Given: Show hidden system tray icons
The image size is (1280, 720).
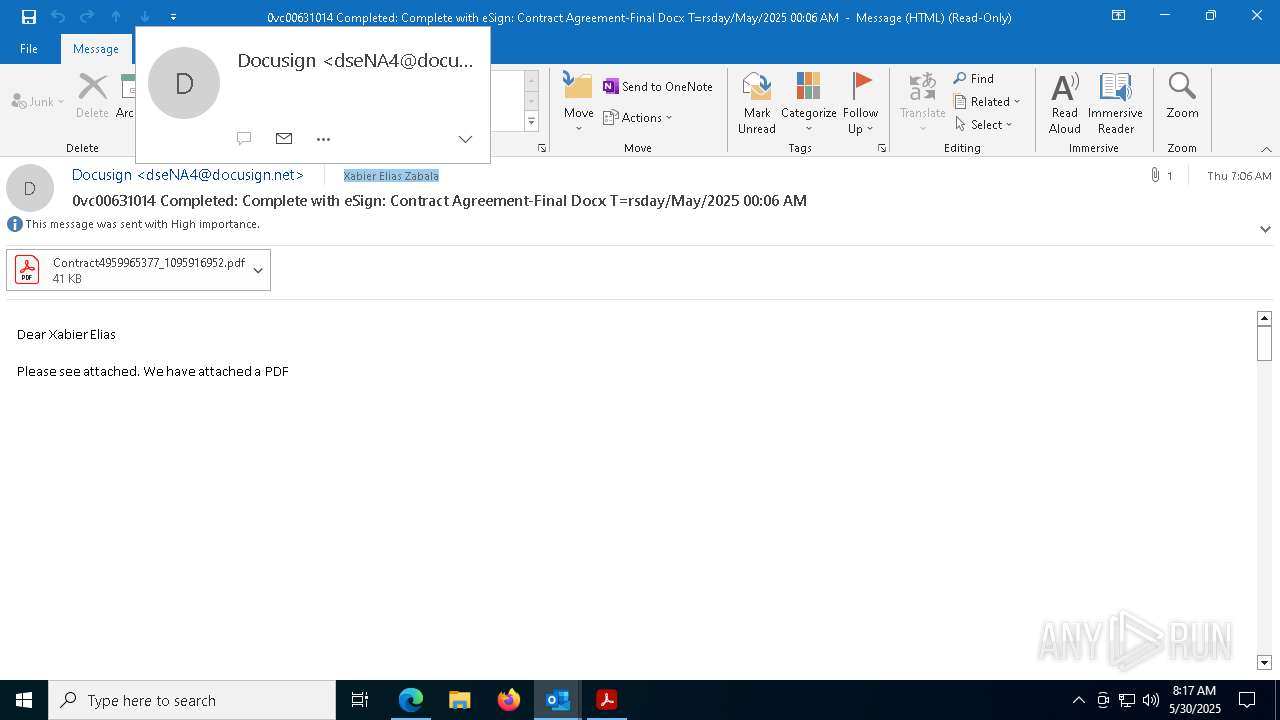Looking at the screenshot, I should click(1078, 700).
